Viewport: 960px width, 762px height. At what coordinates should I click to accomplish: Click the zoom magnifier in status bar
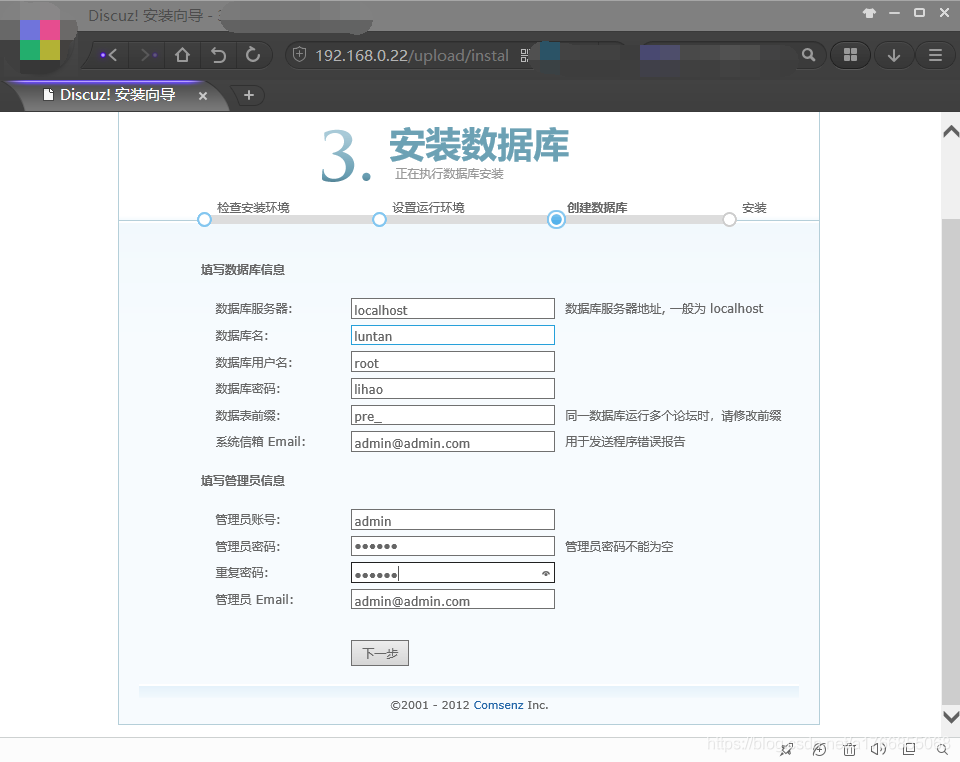pyautogui.click(x=943, y=749)
